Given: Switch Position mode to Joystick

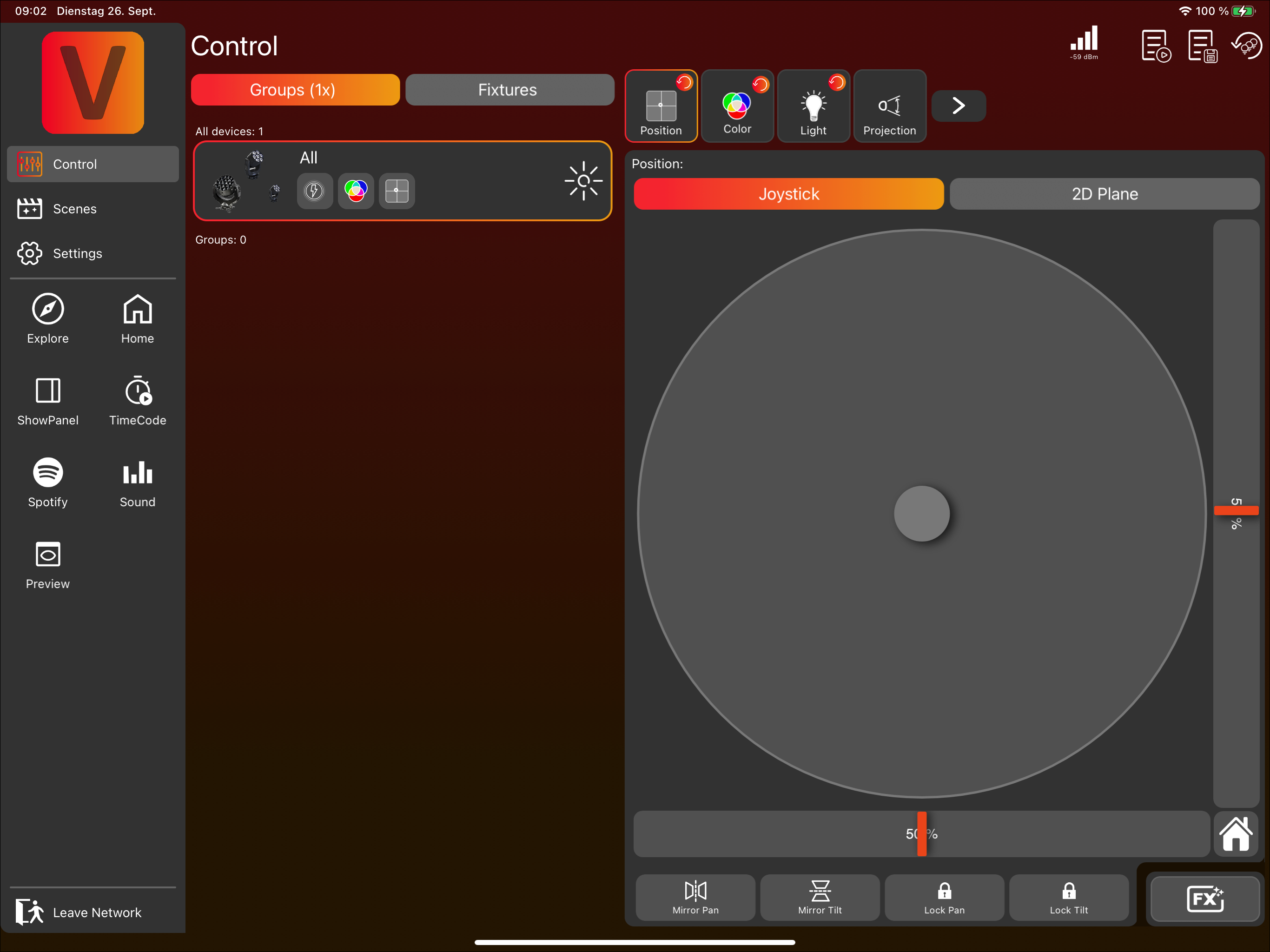Looking at the screenshot, I should pyautogui.click(x=788, y=194).
